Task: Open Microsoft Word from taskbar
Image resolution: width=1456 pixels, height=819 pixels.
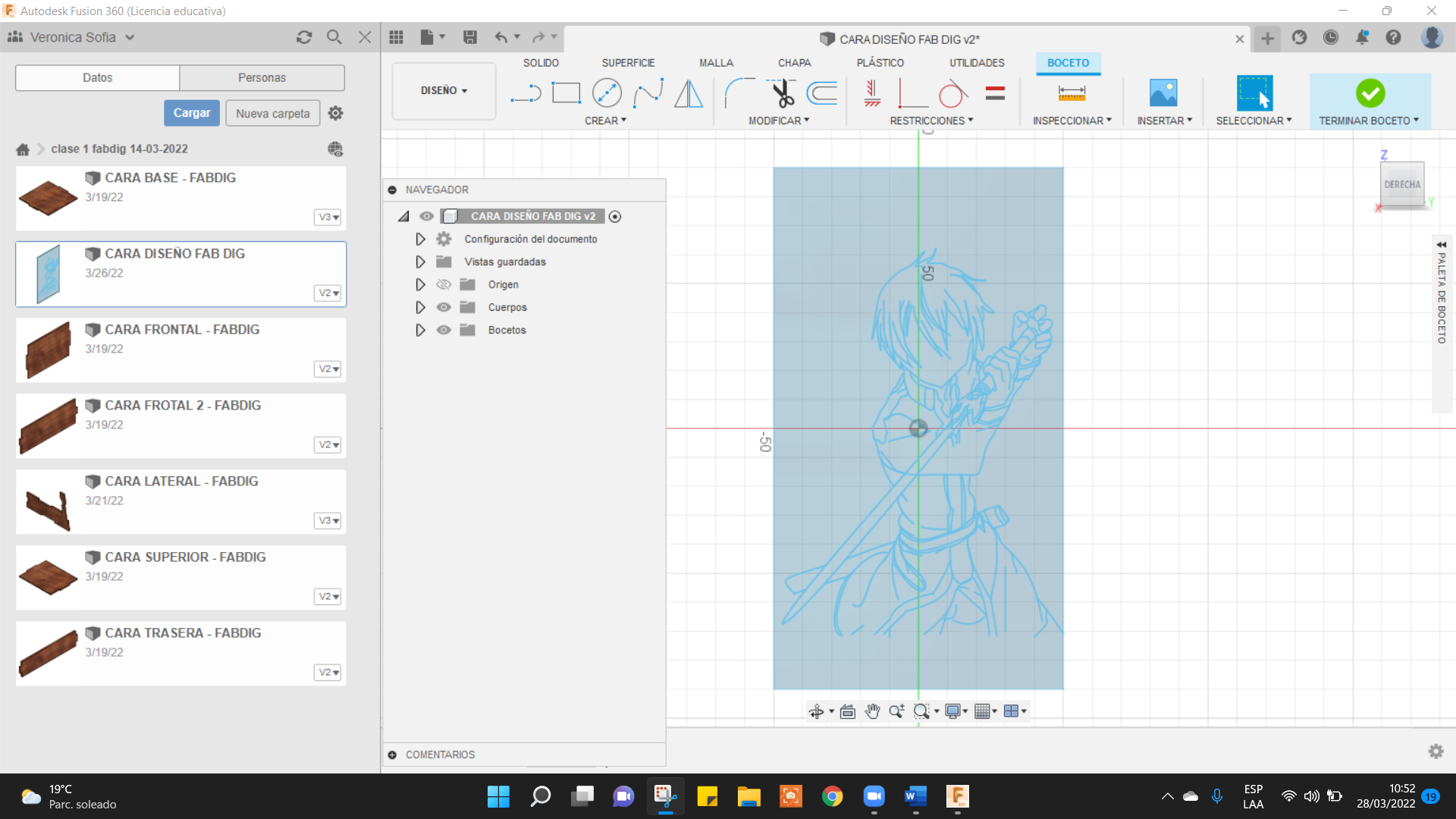Action: (x=915, y=796)
